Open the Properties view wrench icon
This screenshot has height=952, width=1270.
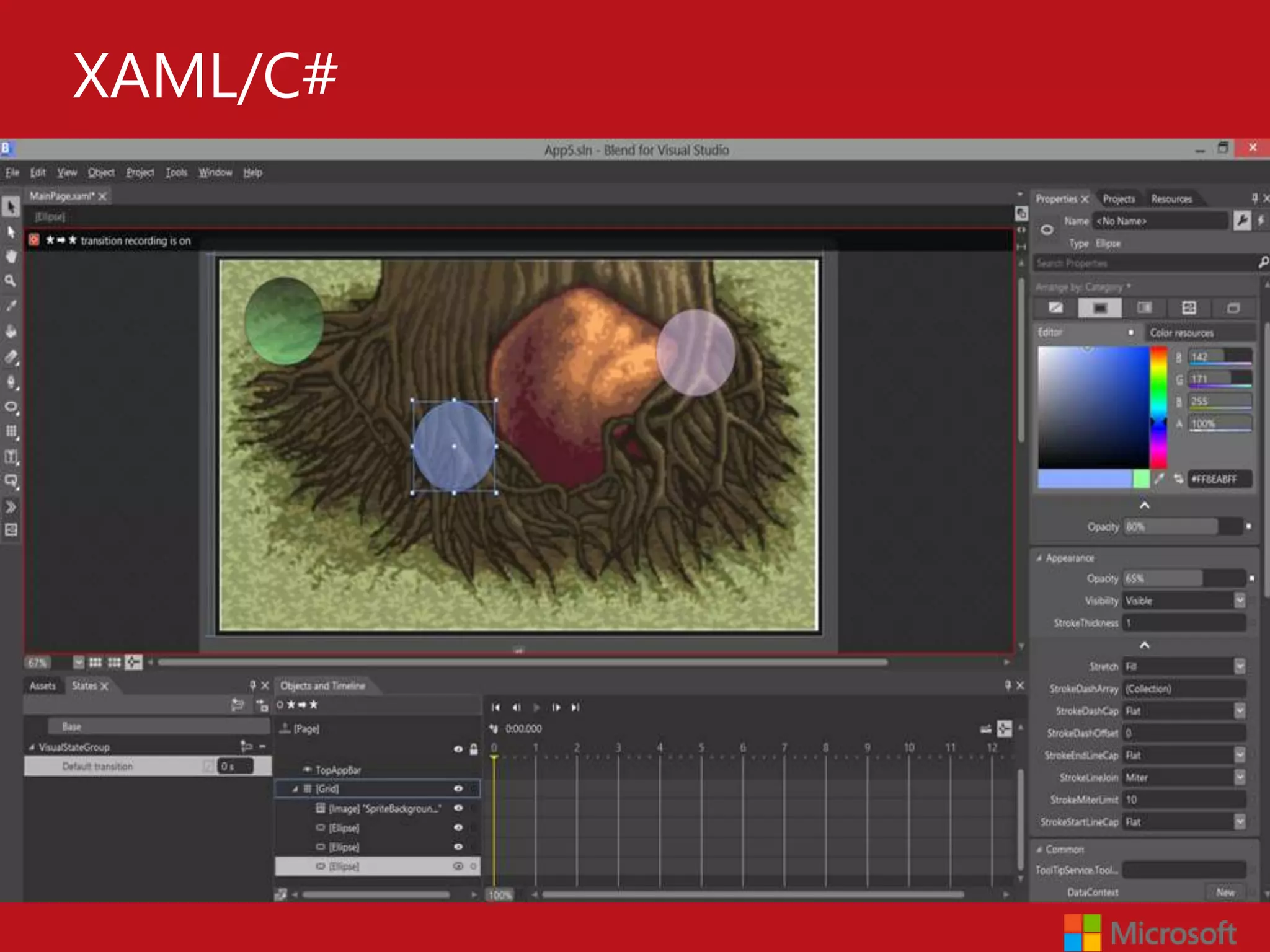[x=1242, y=221]
